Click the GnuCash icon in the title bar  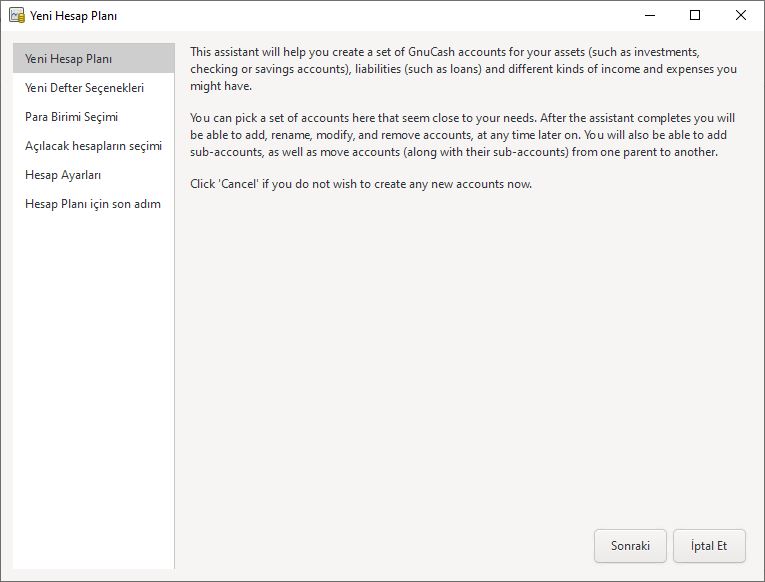17,15
